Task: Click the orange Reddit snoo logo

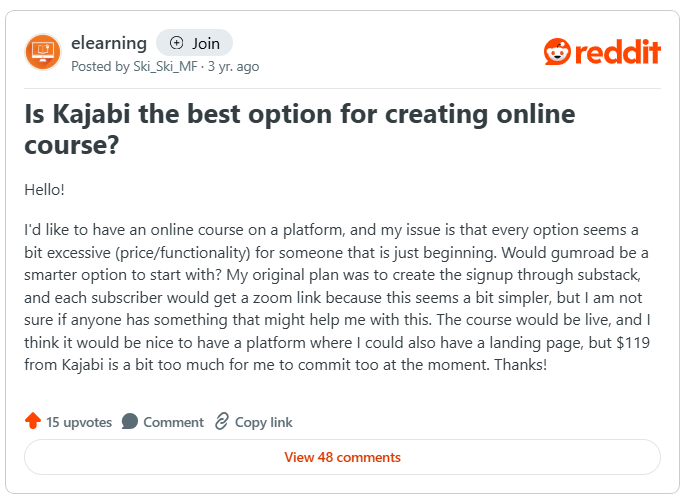Action: pos(560,51)
